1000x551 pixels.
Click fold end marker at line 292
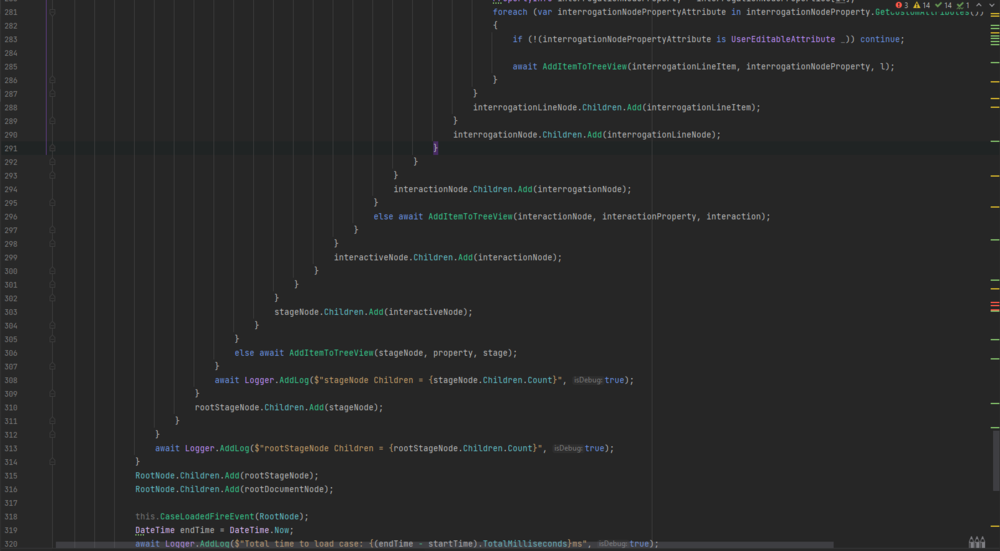pos(52,162)
